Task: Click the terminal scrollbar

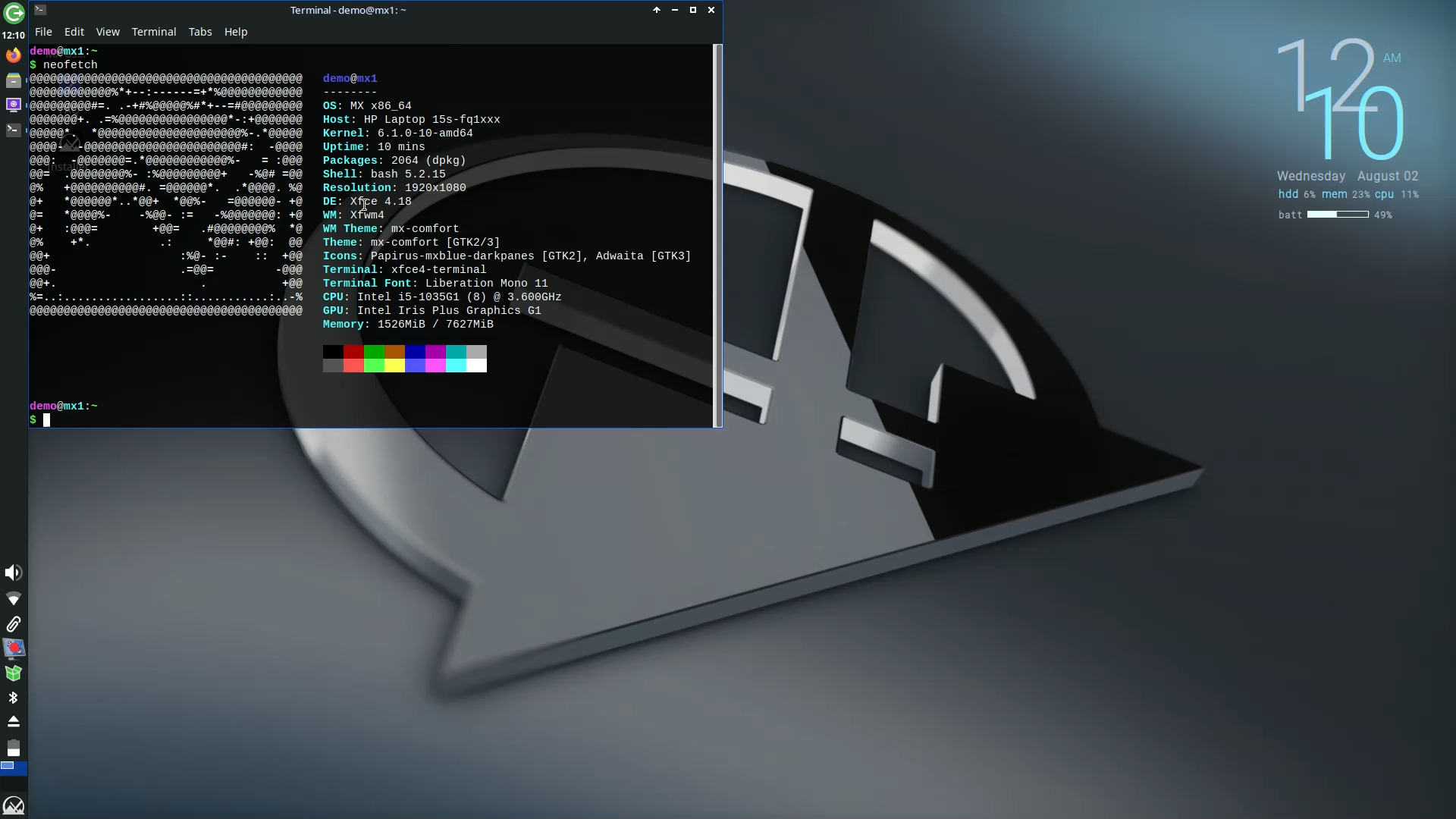Action: [x=717, y=235]
